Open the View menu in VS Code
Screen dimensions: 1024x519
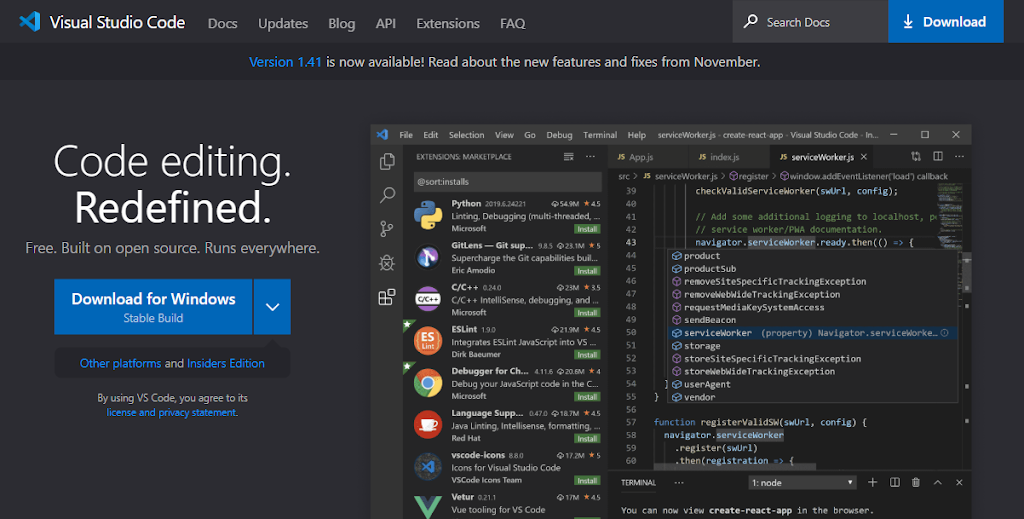(x=504, y=135)
